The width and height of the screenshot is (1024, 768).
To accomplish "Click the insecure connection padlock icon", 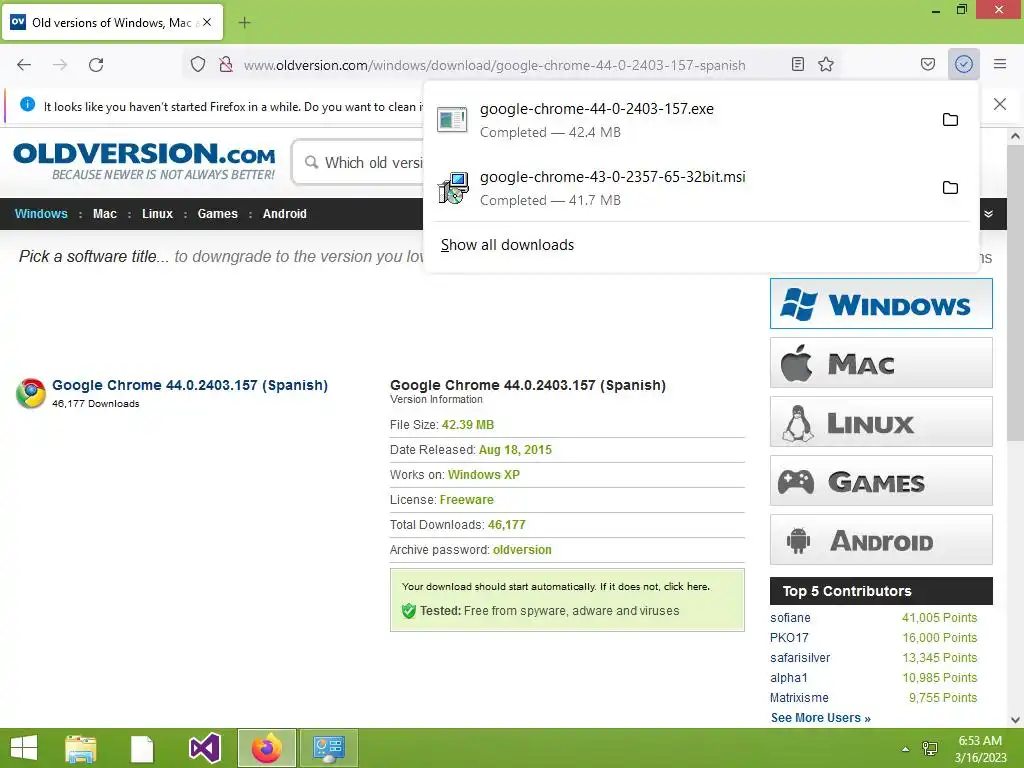I will (x=226, y=65).
